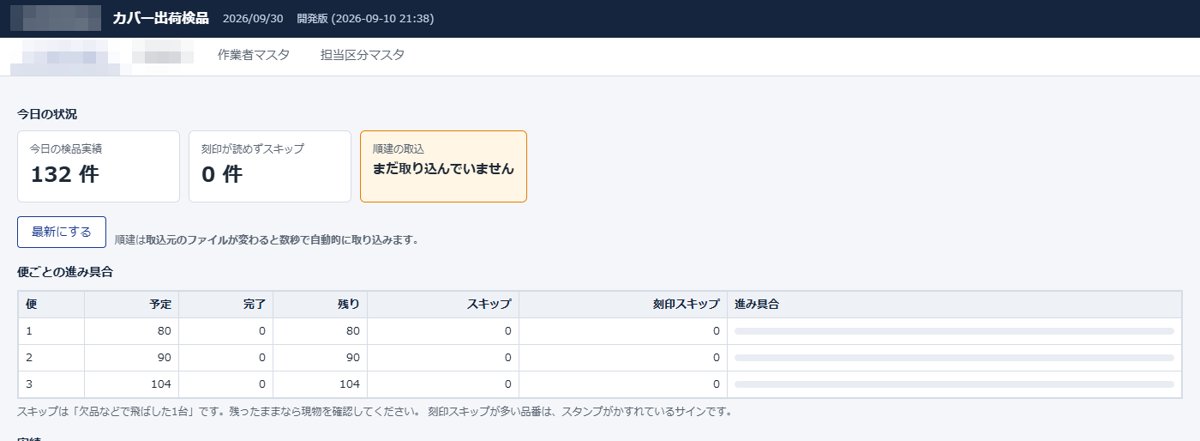This screenshot has width=1200, height=441.
Task: Click the 今日の状況 section heading
Action: (x=47, y=115)
